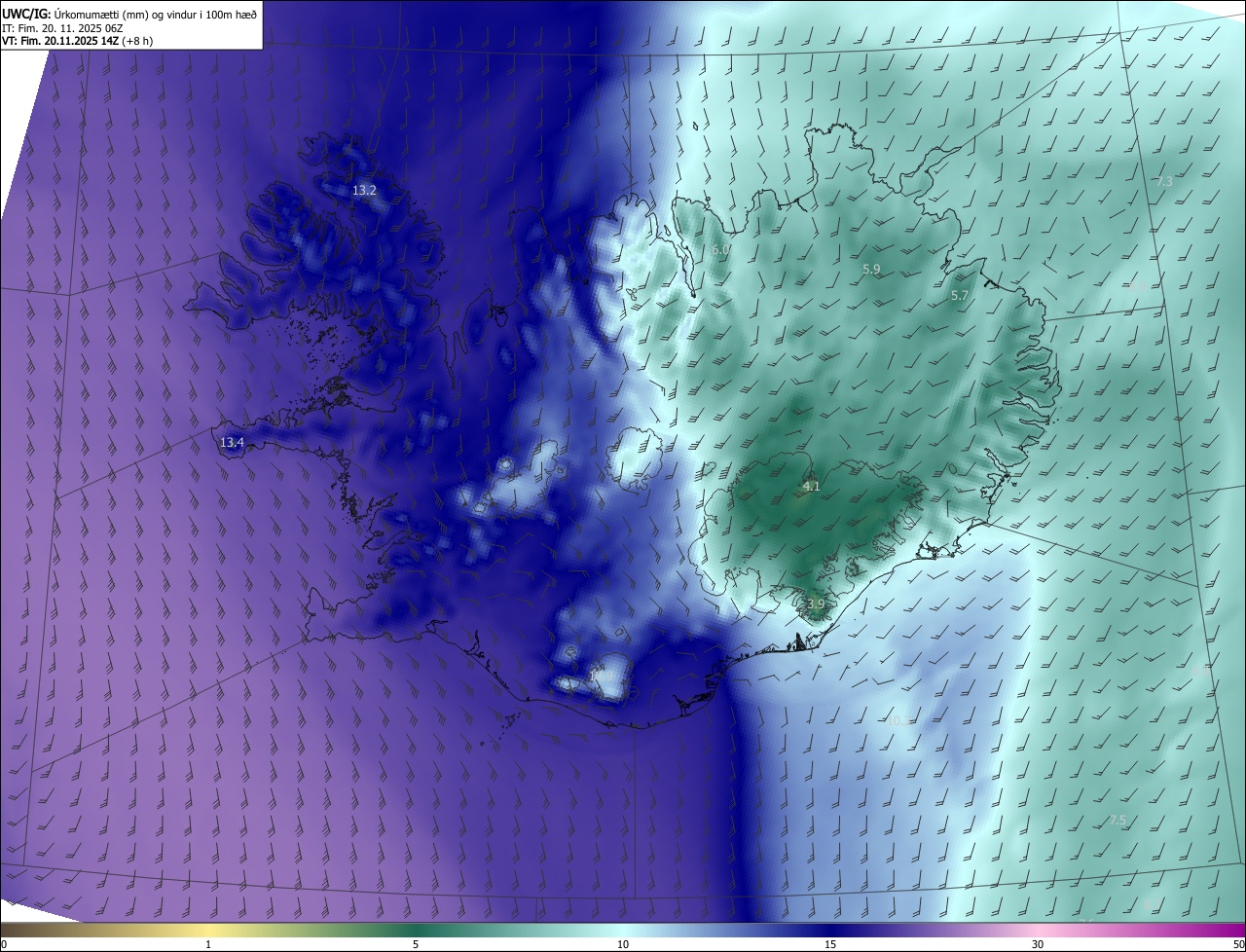Click the 7.5 value label on the map

click(1118, 821)
